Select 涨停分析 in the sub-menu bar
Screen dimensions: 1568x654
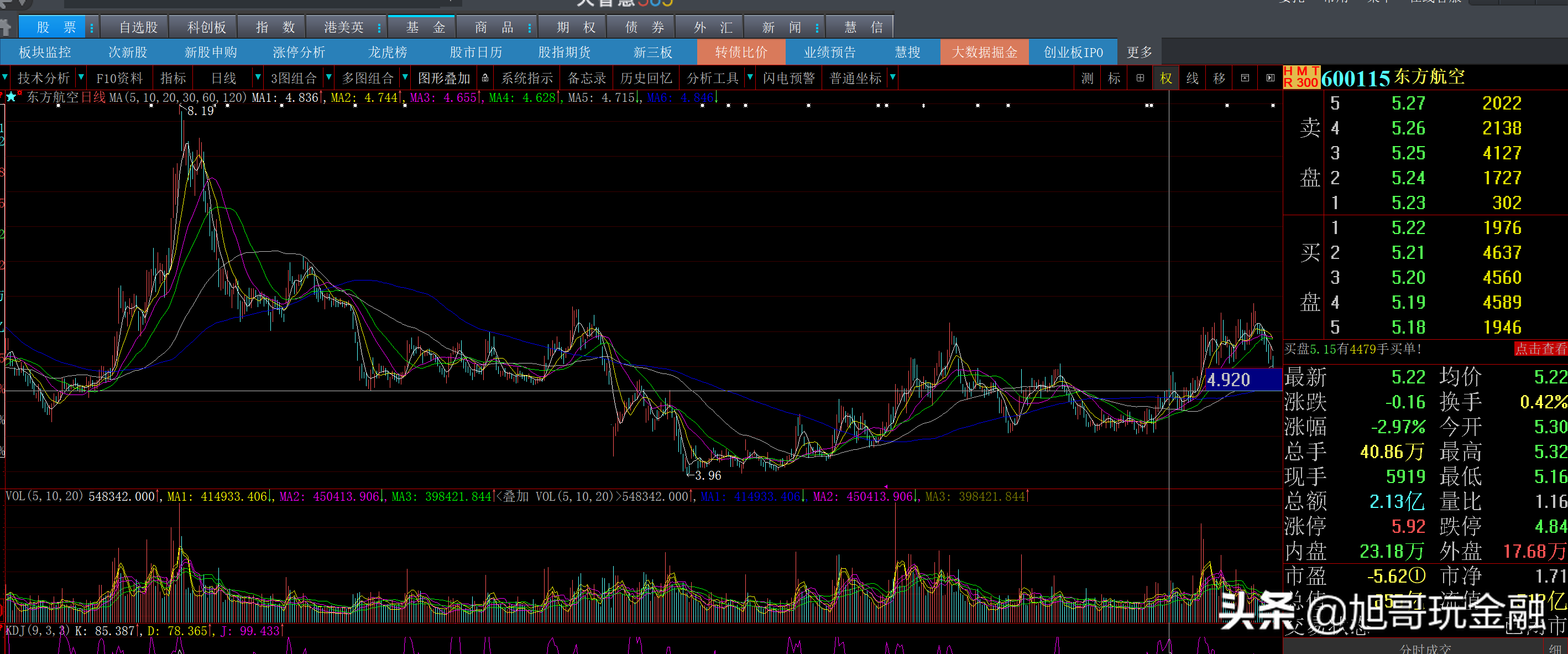click(x=299, y=53)
